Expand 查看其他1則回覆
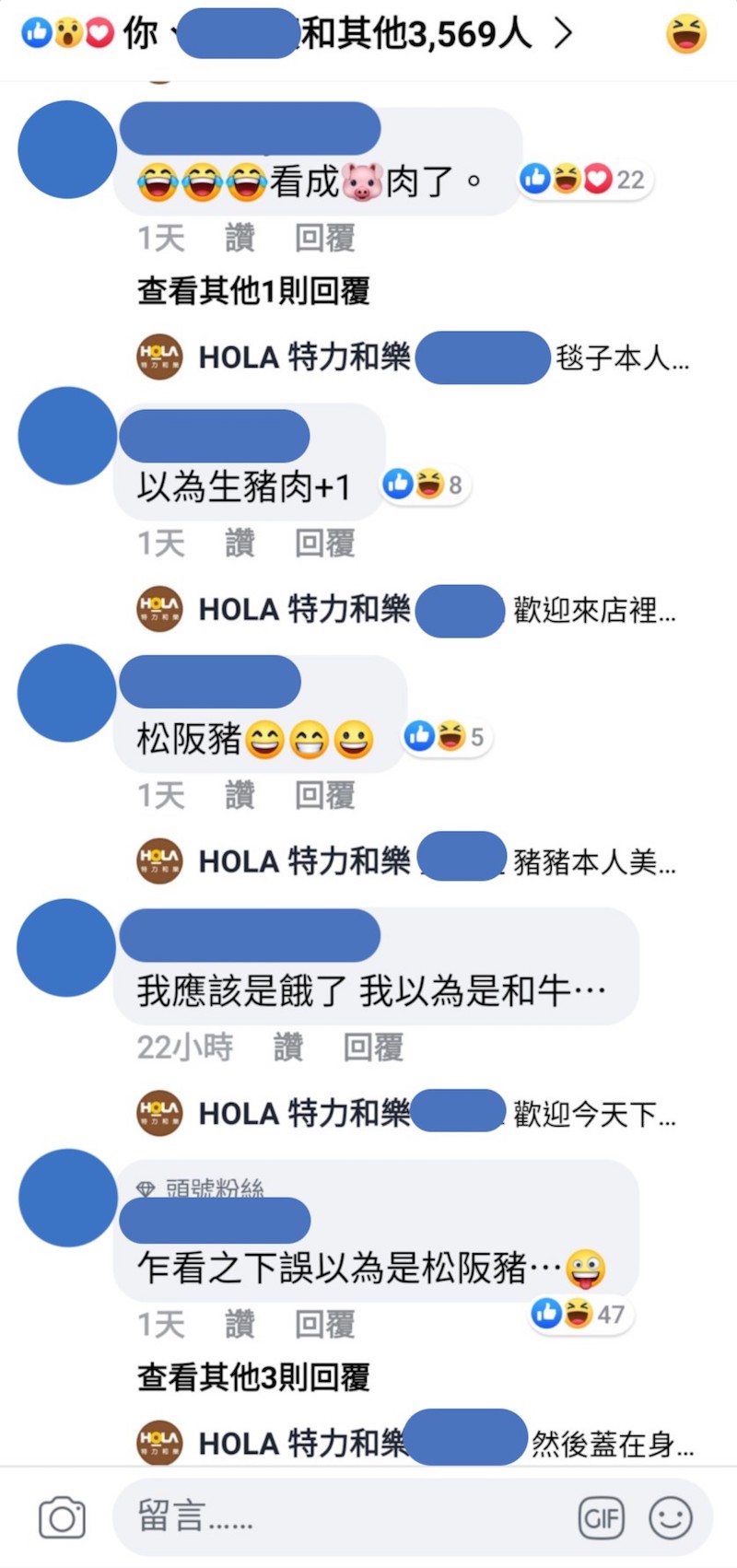This screenshot has height=1568, width=737. [253, 291]
